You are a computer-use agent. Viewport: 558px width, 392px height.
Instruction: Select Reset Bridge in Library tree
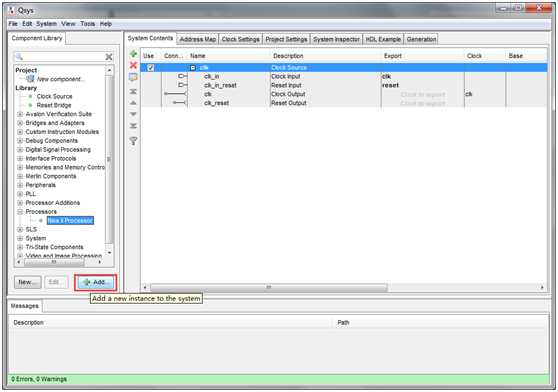(x=54, y=105)
